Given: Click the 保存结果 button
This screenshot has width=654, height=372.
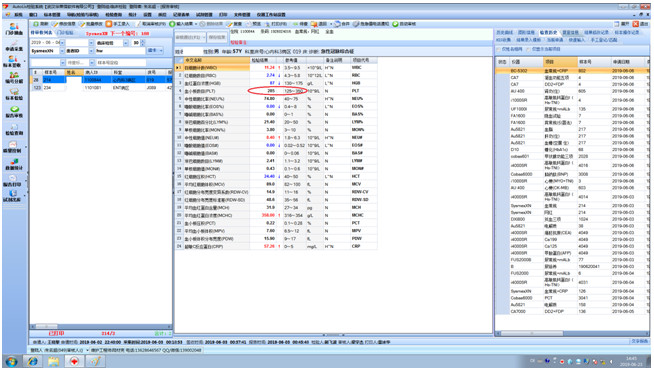Looking at the screenshot, I should pos(217,38).
